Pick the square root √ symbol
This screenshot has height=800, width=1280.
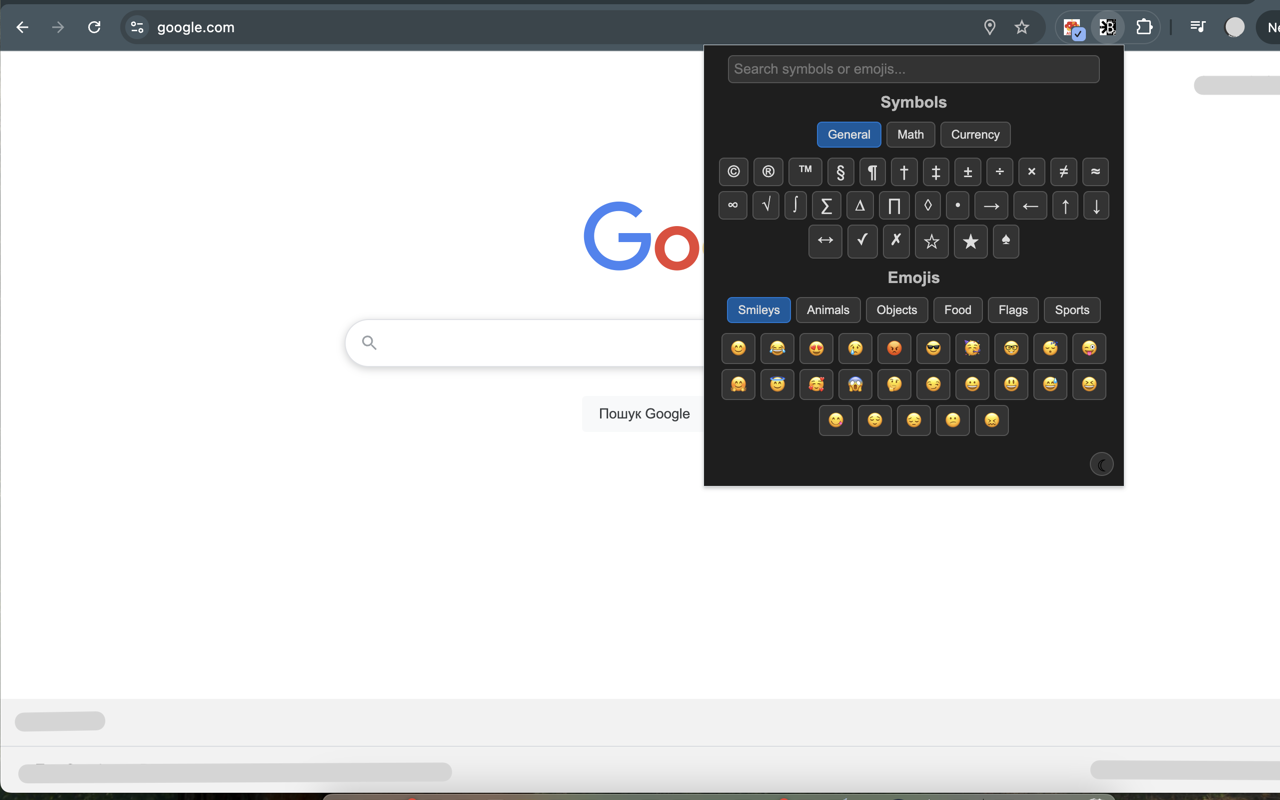click(x=766, y=206)
